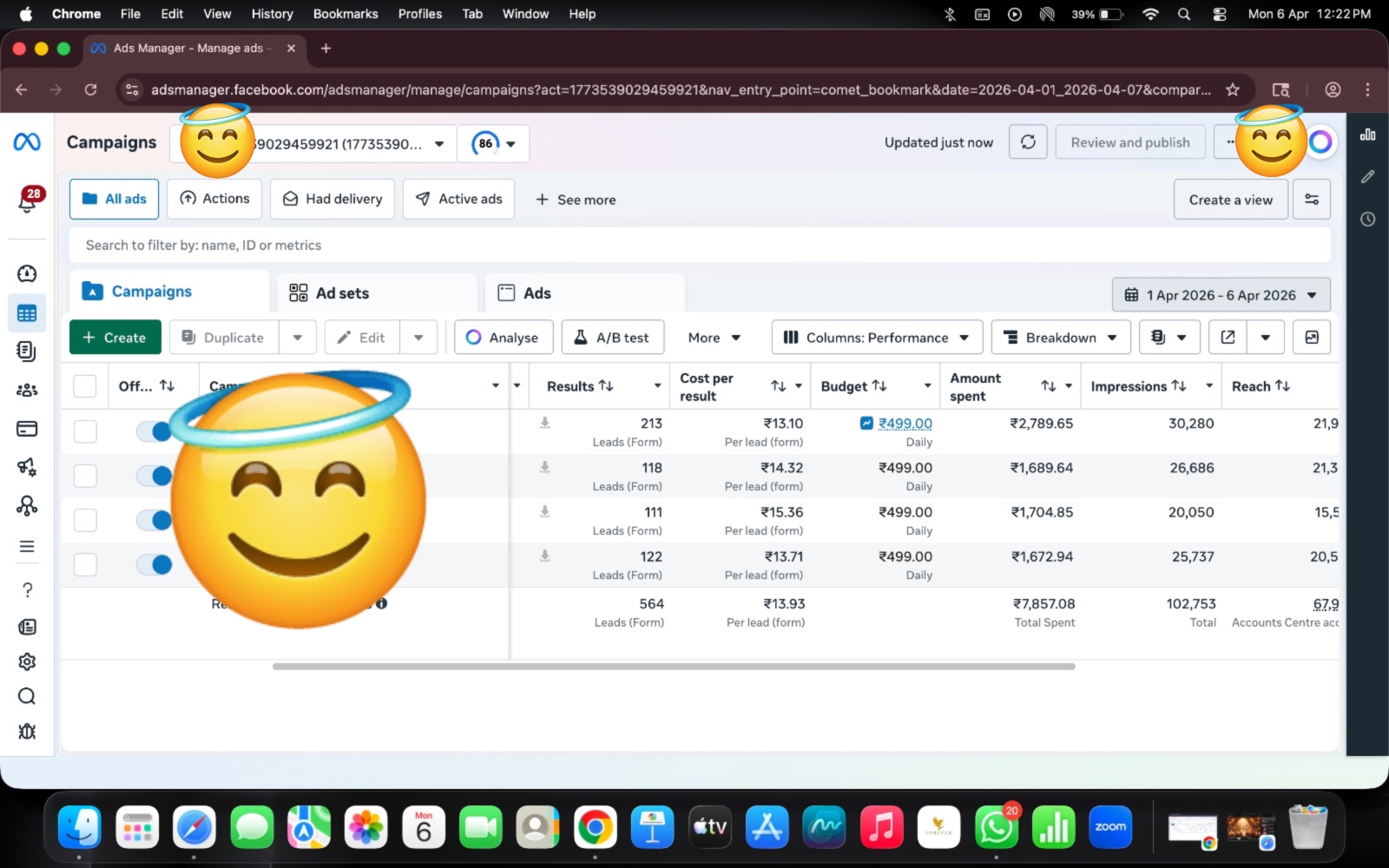The image size is (1389, 868).
Task: Click the share/export external link icon
Action: (1228, 338)
